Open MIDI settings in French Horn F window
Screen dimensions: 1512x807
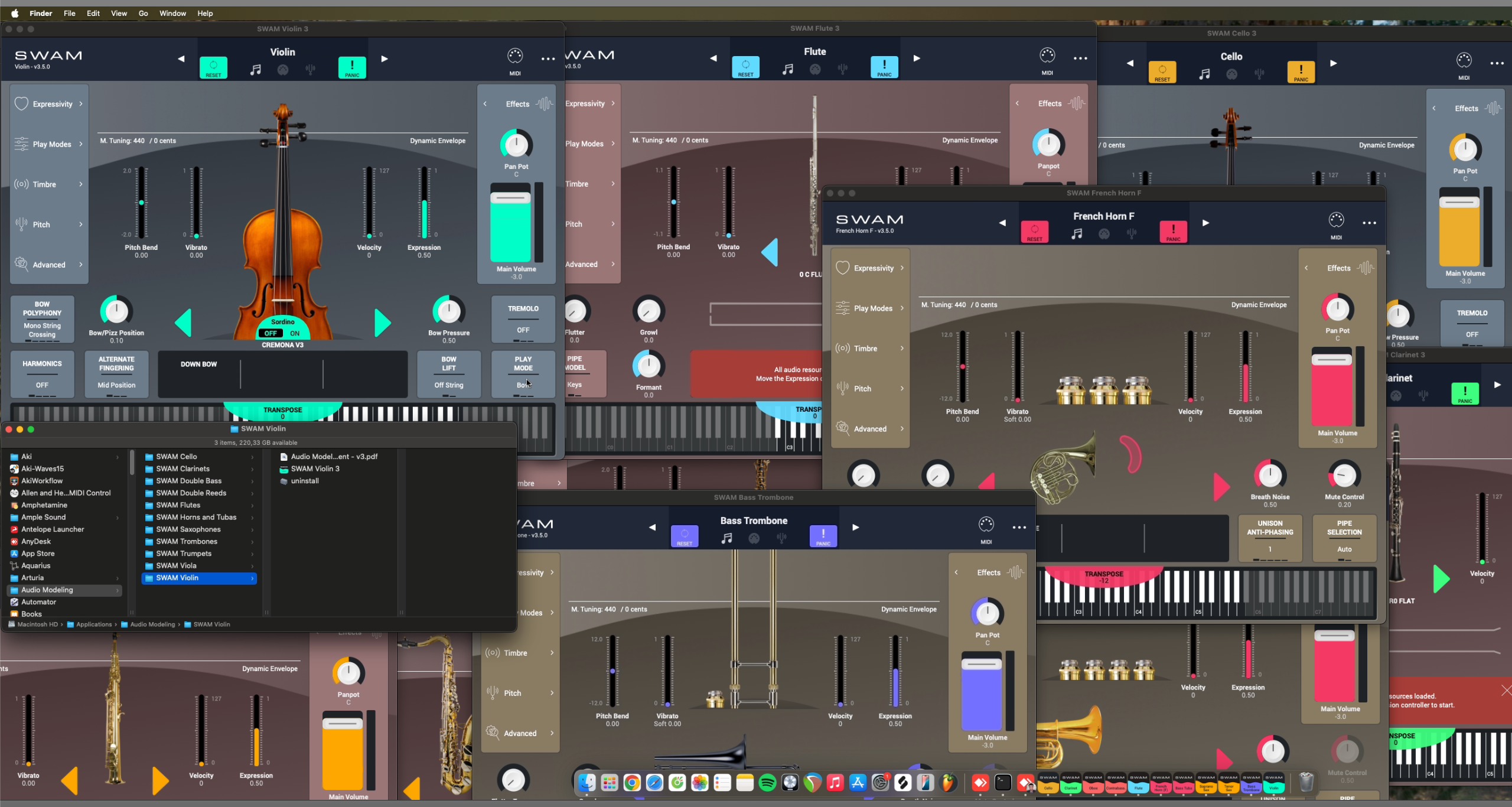(1336, 225)
